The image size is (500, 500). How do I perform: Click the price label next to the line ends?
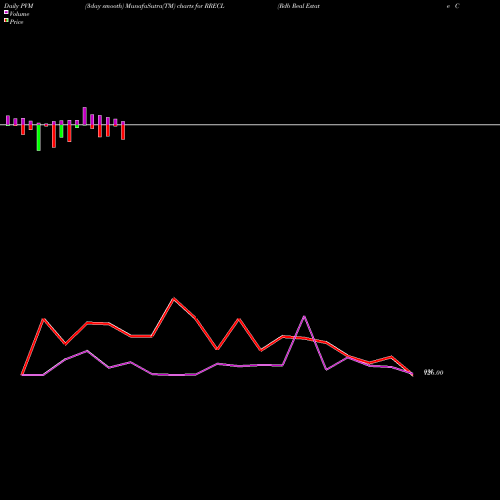[x=433, y=372]
